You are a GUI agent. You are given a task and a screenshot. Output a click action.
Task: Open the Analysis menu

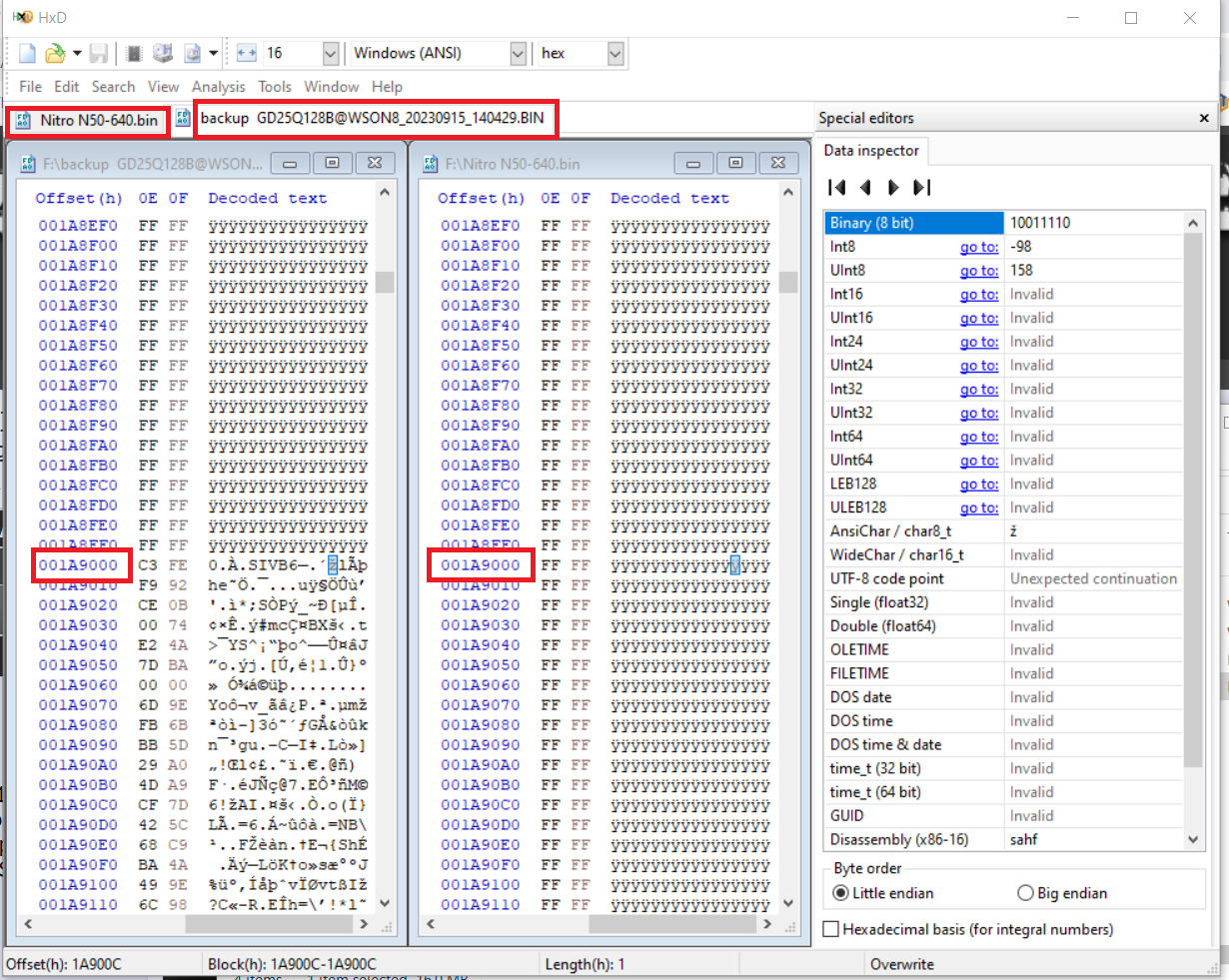point(218,87)
